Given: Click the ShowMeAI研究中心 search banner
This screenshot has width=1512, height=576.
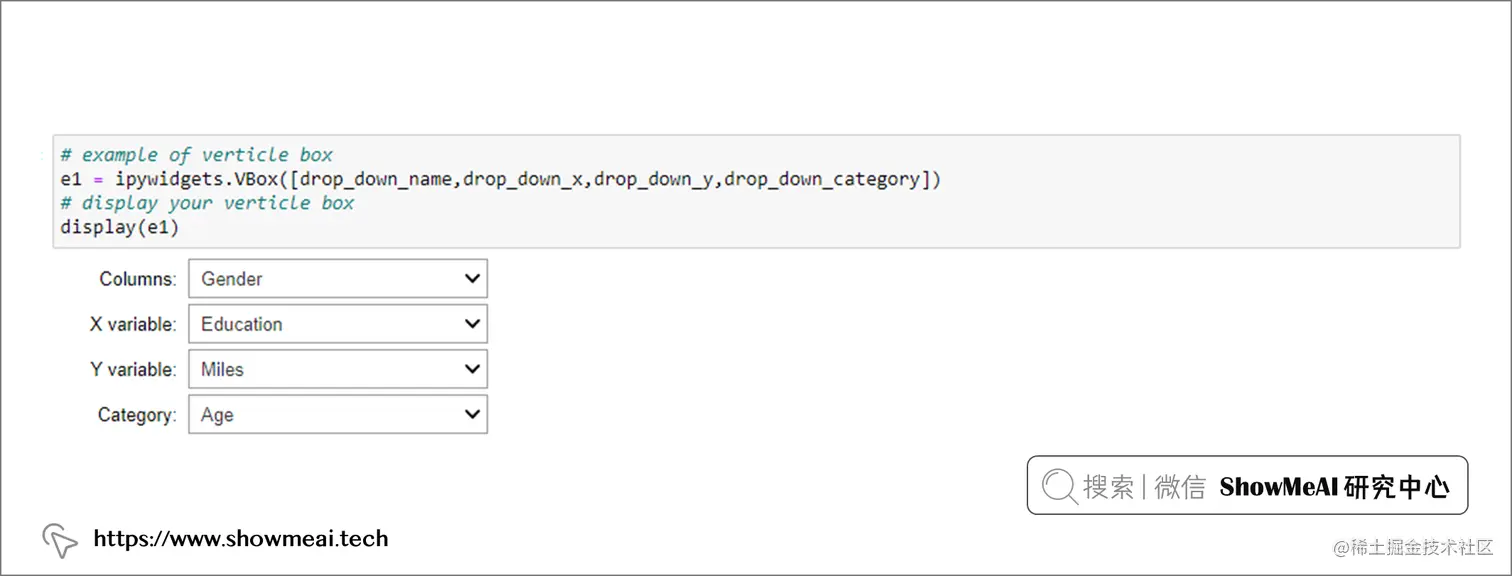Looking at the screenshot, I should [1246, 486].
